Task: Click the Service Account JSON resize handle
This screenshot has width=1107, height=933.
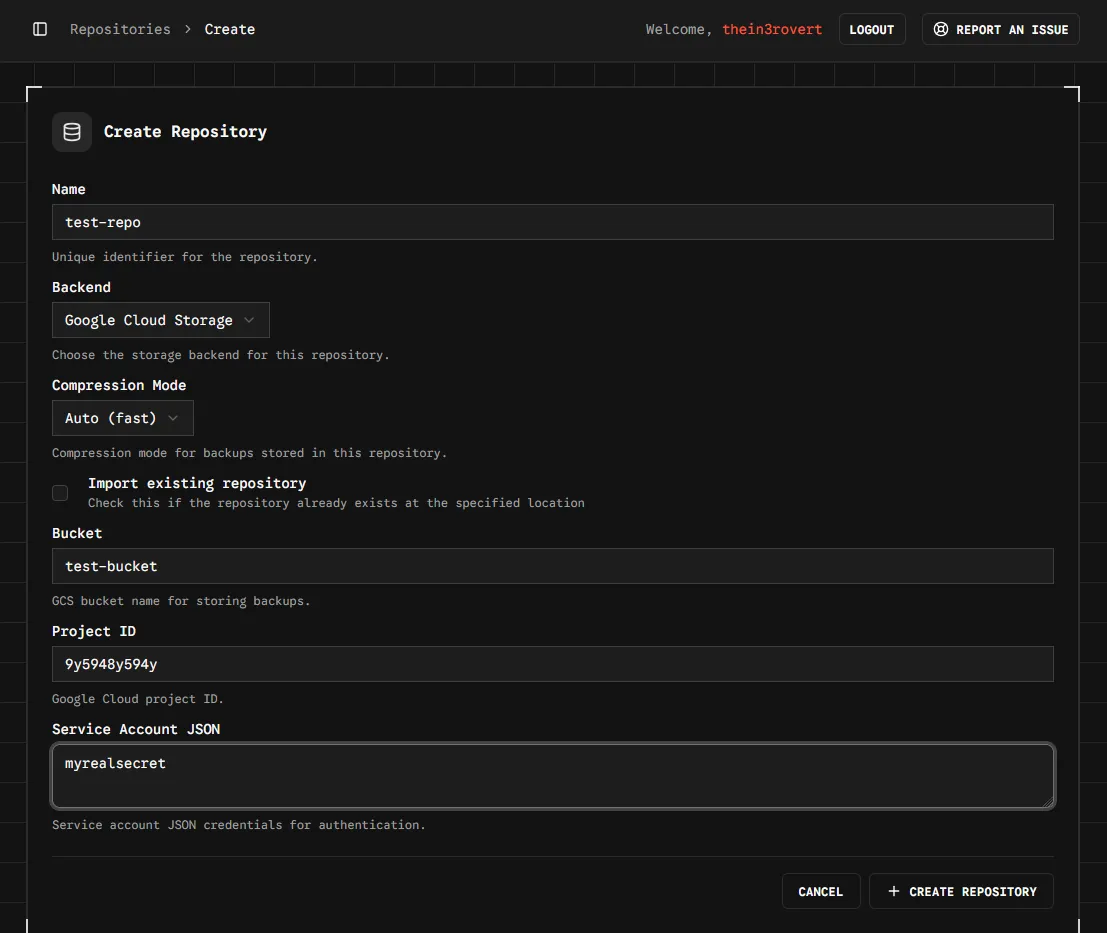Action: pos(1047,801)
